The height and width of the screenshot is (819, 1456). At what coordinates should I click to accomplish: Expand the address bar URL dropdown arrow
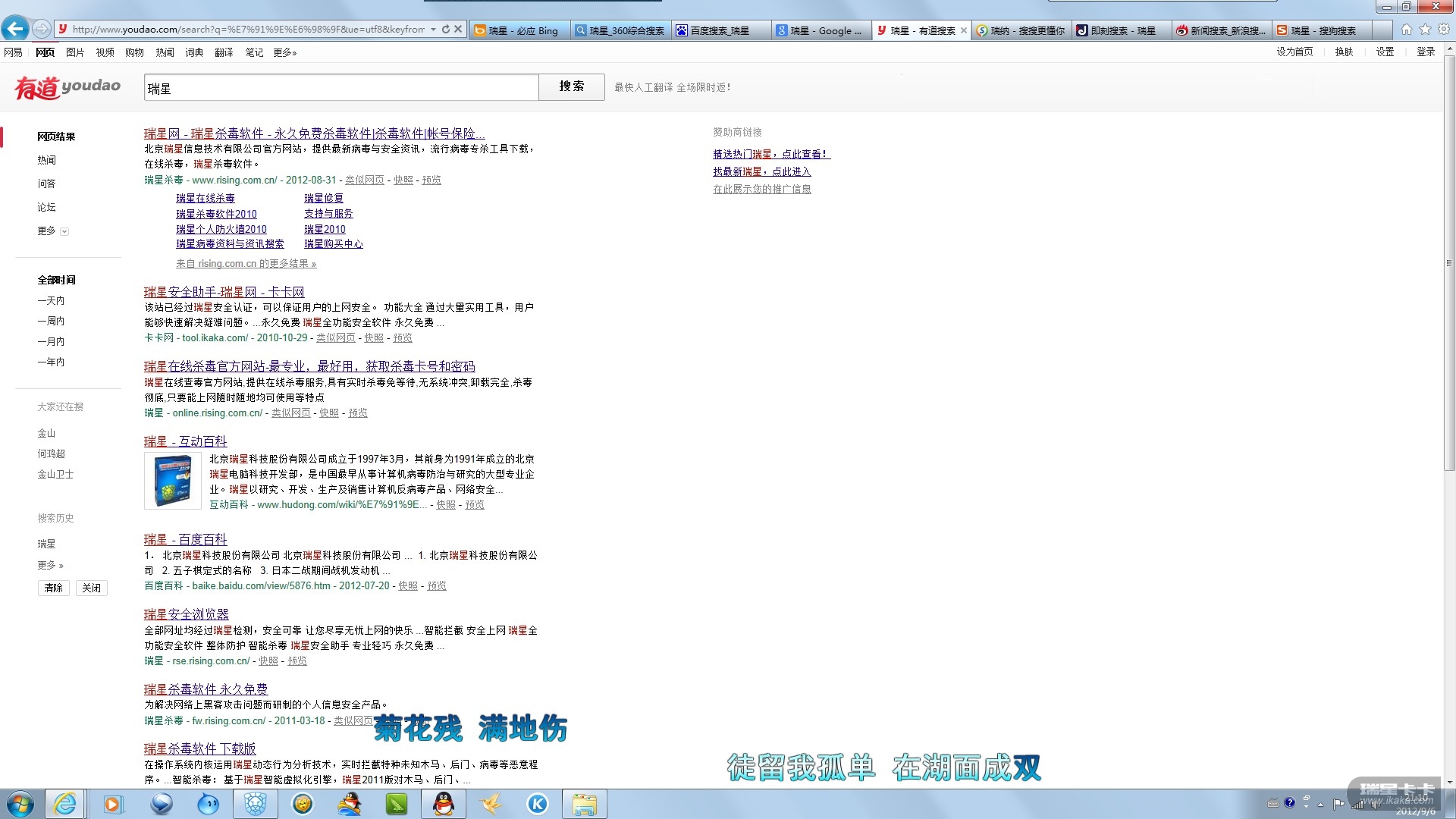click(x=433, y=30)
